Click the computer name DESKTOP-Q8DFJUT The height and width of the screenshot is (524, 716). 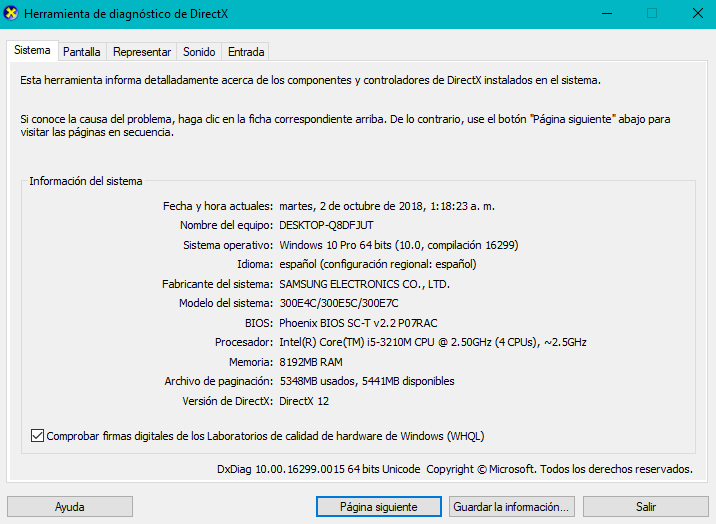point(326,226)
